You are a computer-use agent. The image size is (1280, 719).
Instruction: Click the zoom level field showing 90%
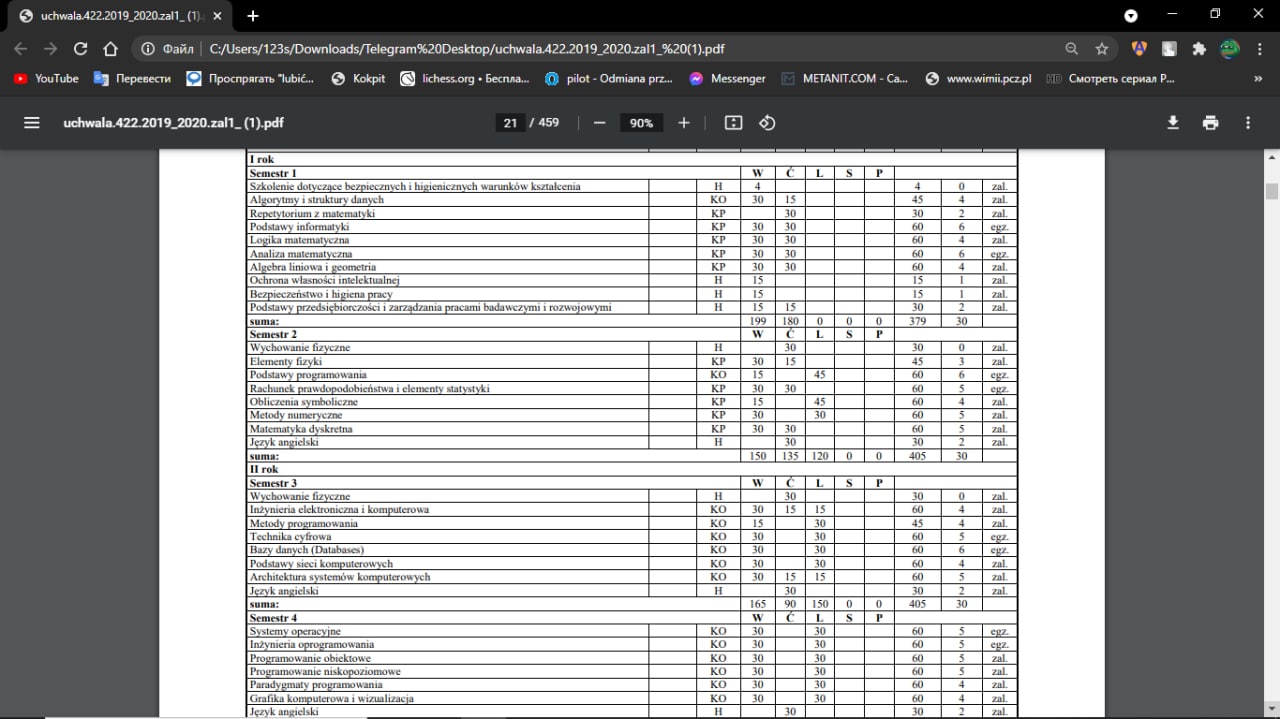(x=641, y=123)
